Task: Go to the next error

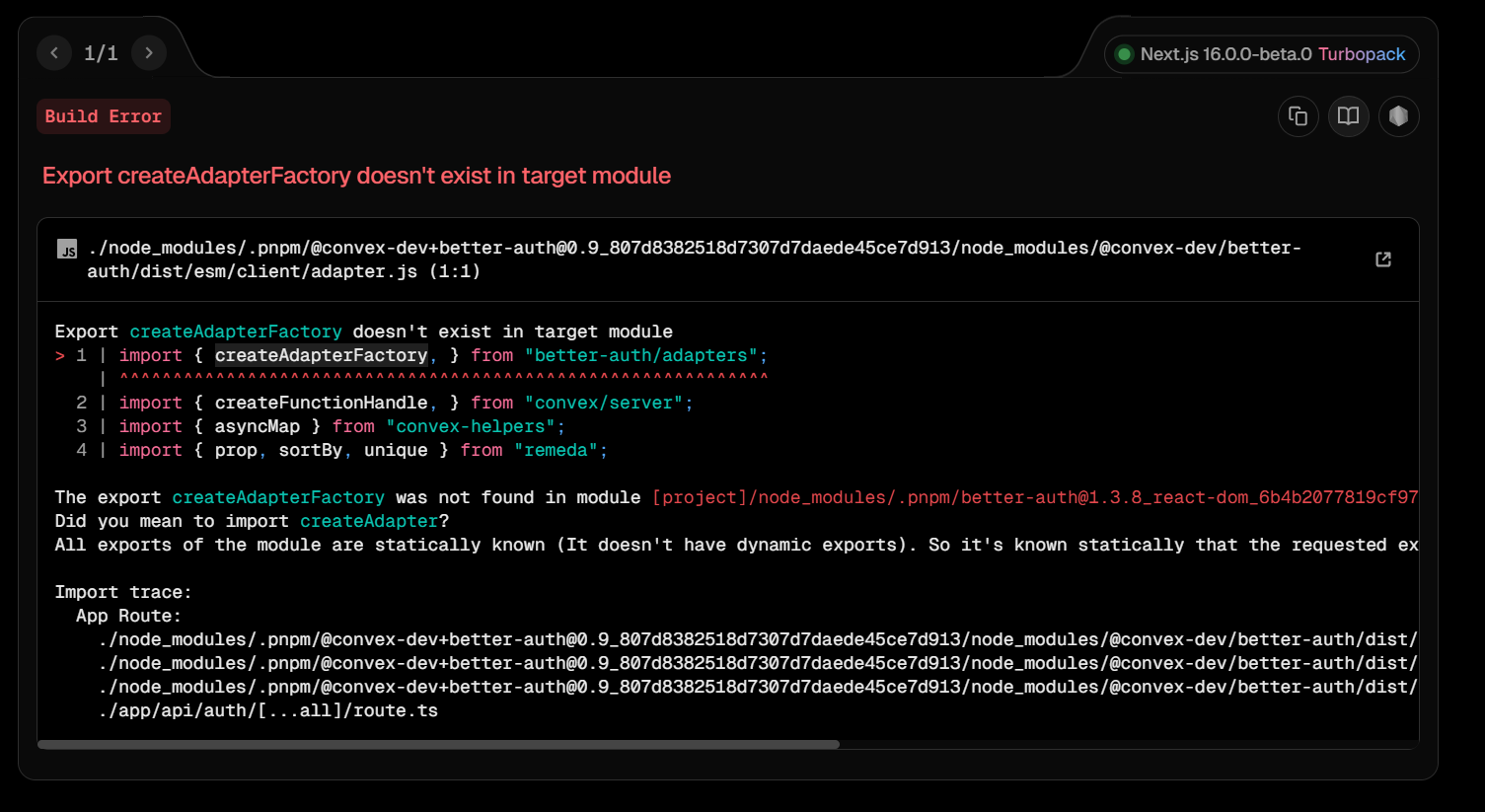Action: [149, 53]
